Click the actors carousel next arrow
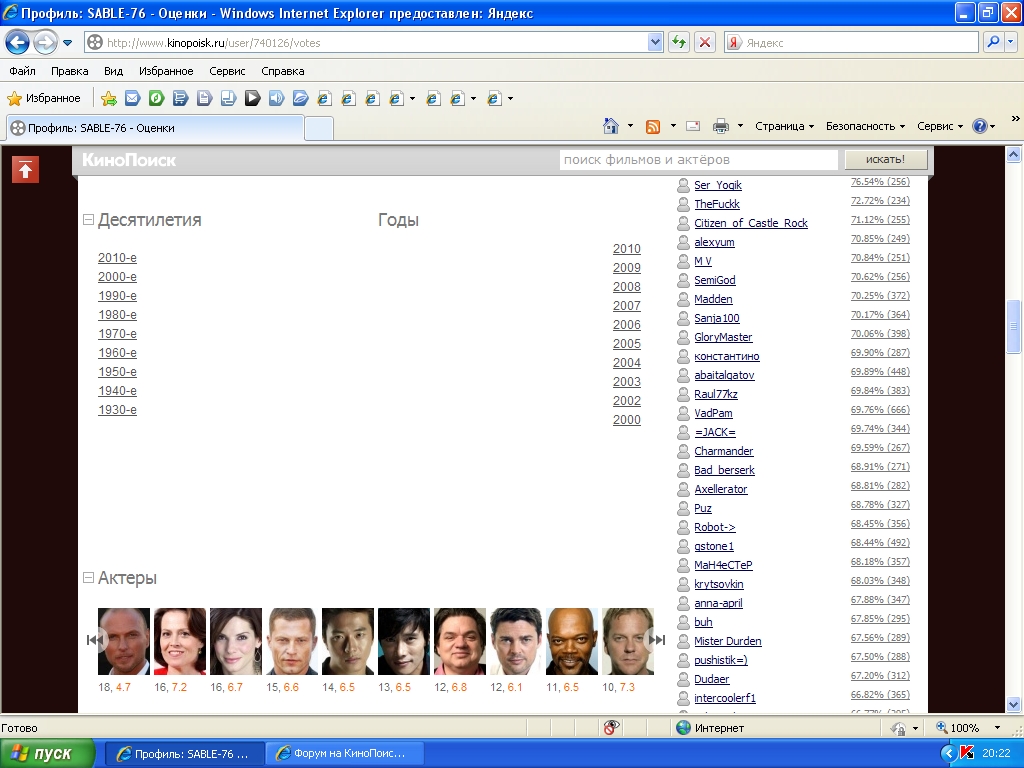The height and width of the screenshot is (768, 1024). [x=657, y=640]
